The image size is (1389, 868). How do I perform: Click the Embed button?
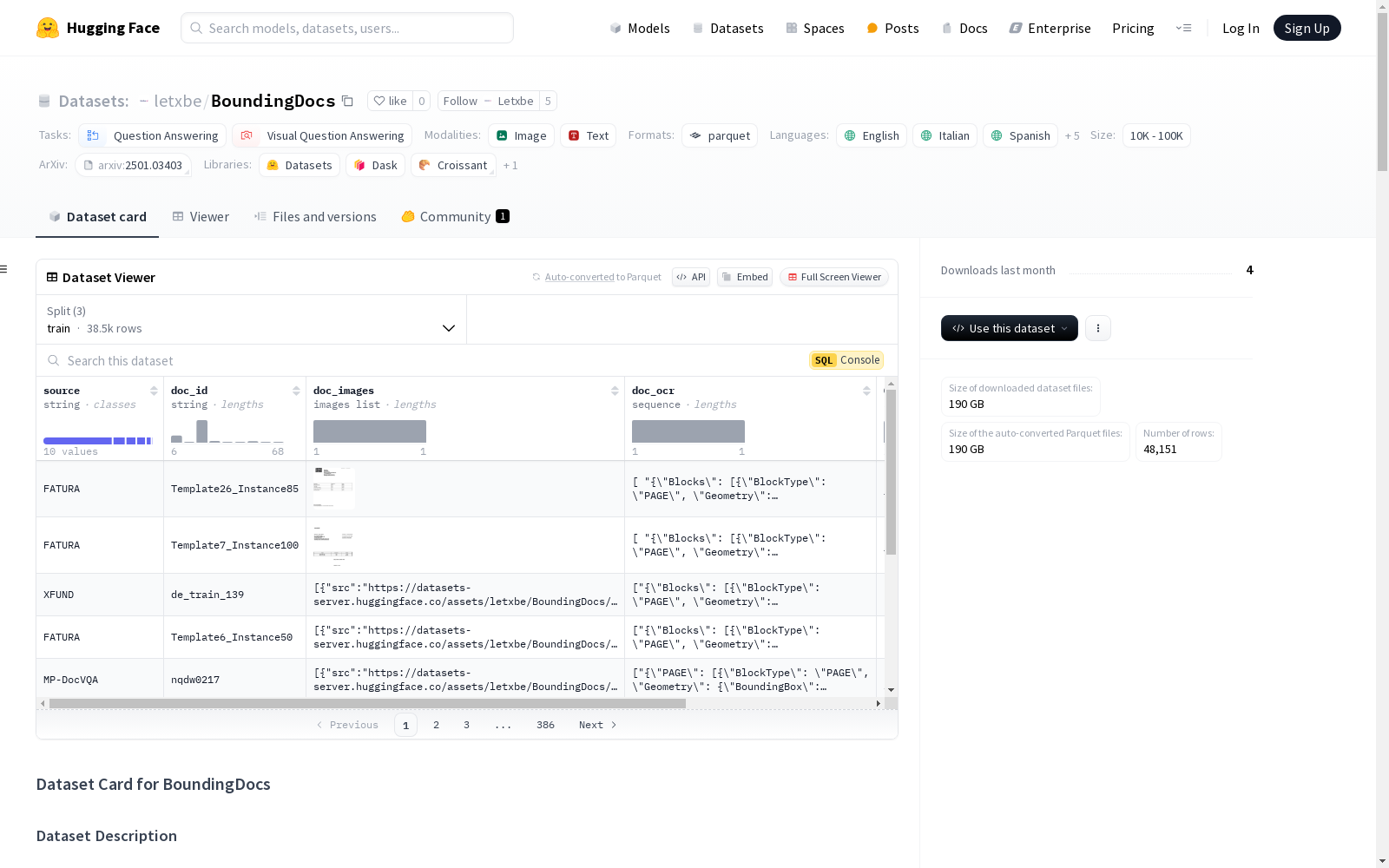pyautogui.click(x=745, y=277)
